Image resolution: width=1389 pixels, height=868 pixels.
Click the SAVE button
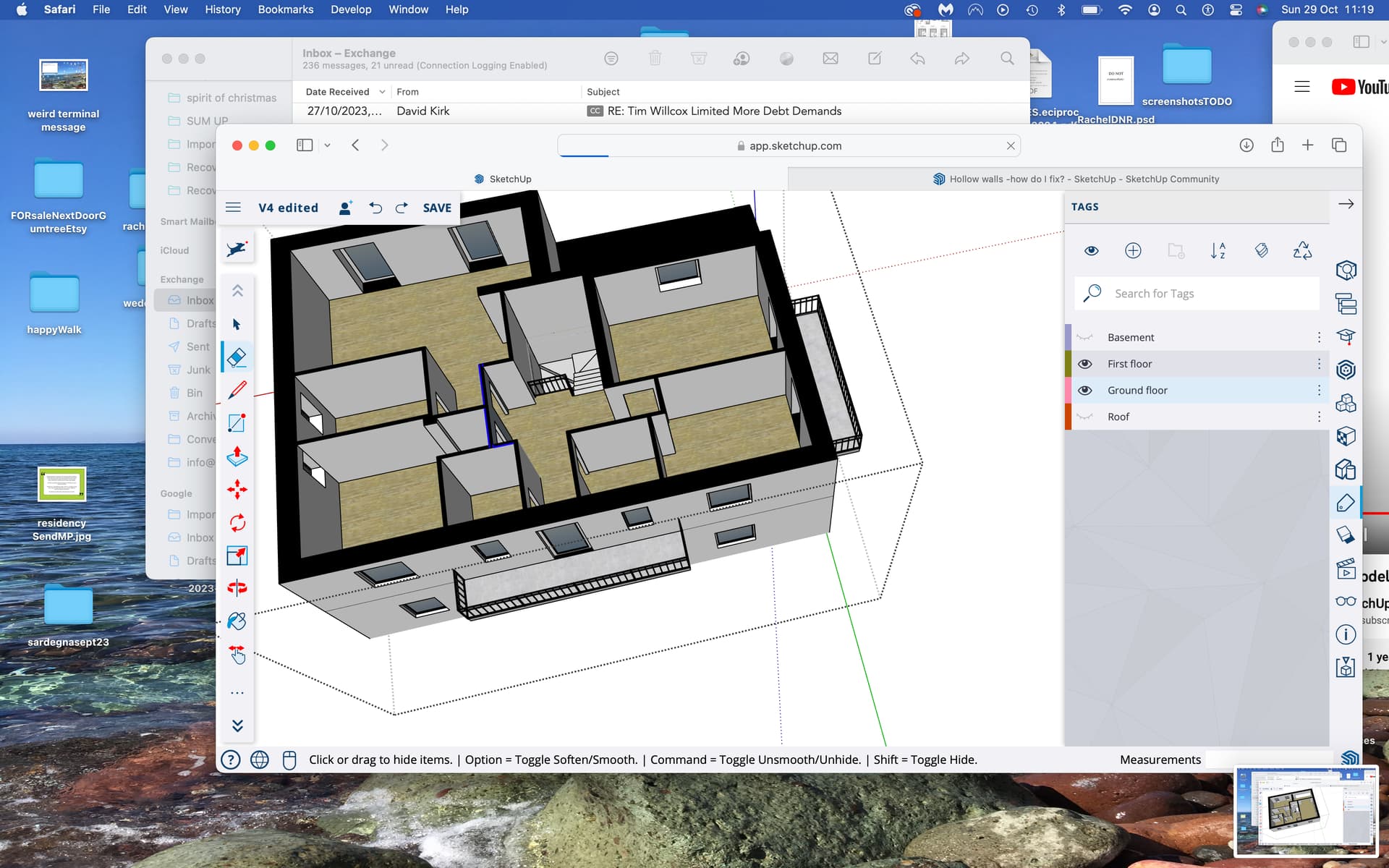click(437, 208)
